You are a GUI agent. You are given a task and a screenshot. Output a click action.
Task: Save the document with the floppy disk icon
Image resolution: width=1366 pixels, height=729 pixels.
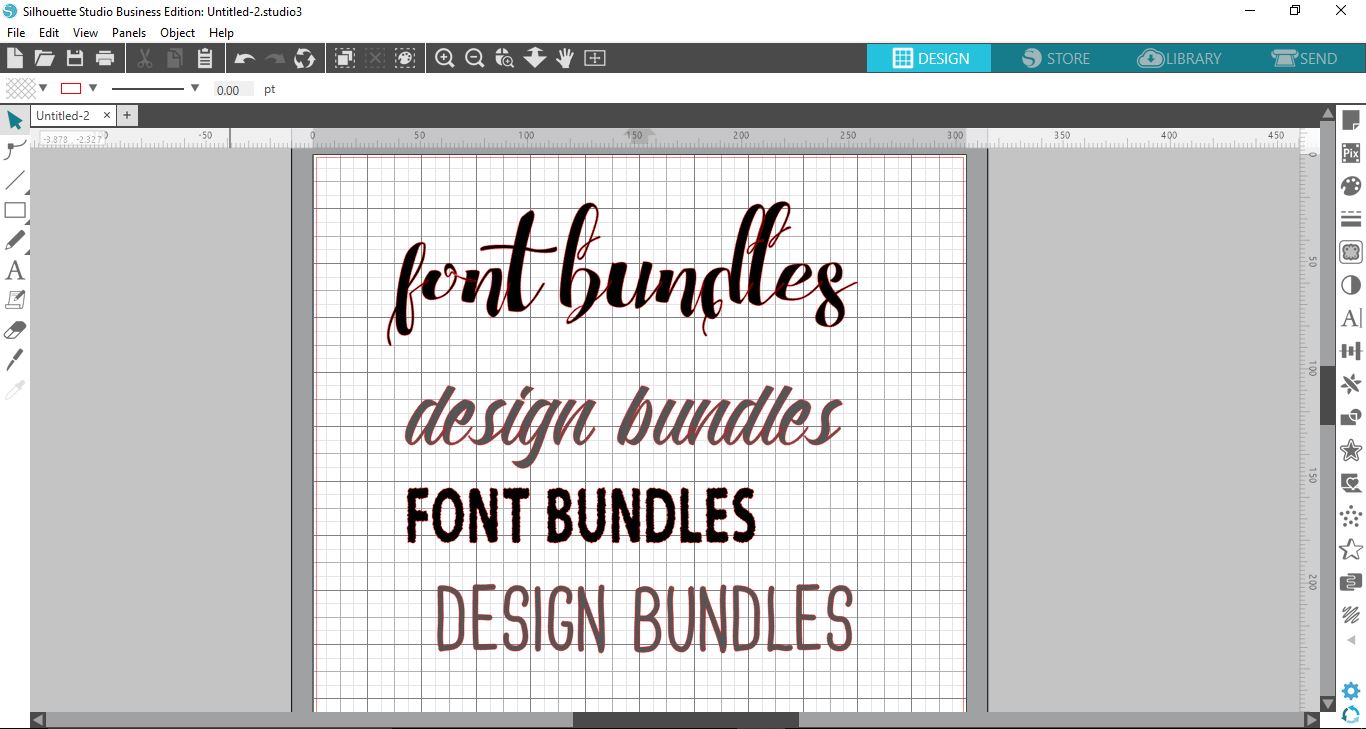pos(74,58)
